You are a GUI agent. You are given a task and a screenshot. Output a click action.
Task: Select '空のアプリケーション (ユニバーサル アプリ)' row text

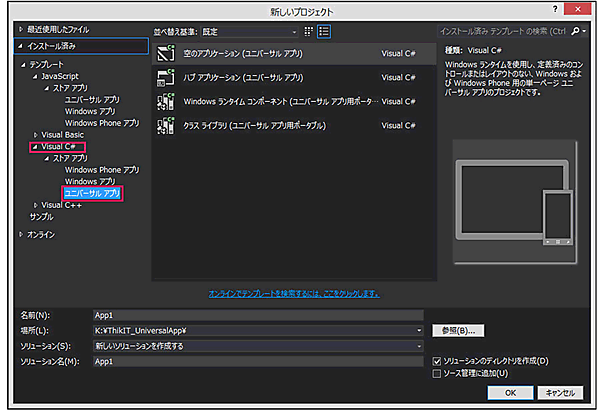243,54
